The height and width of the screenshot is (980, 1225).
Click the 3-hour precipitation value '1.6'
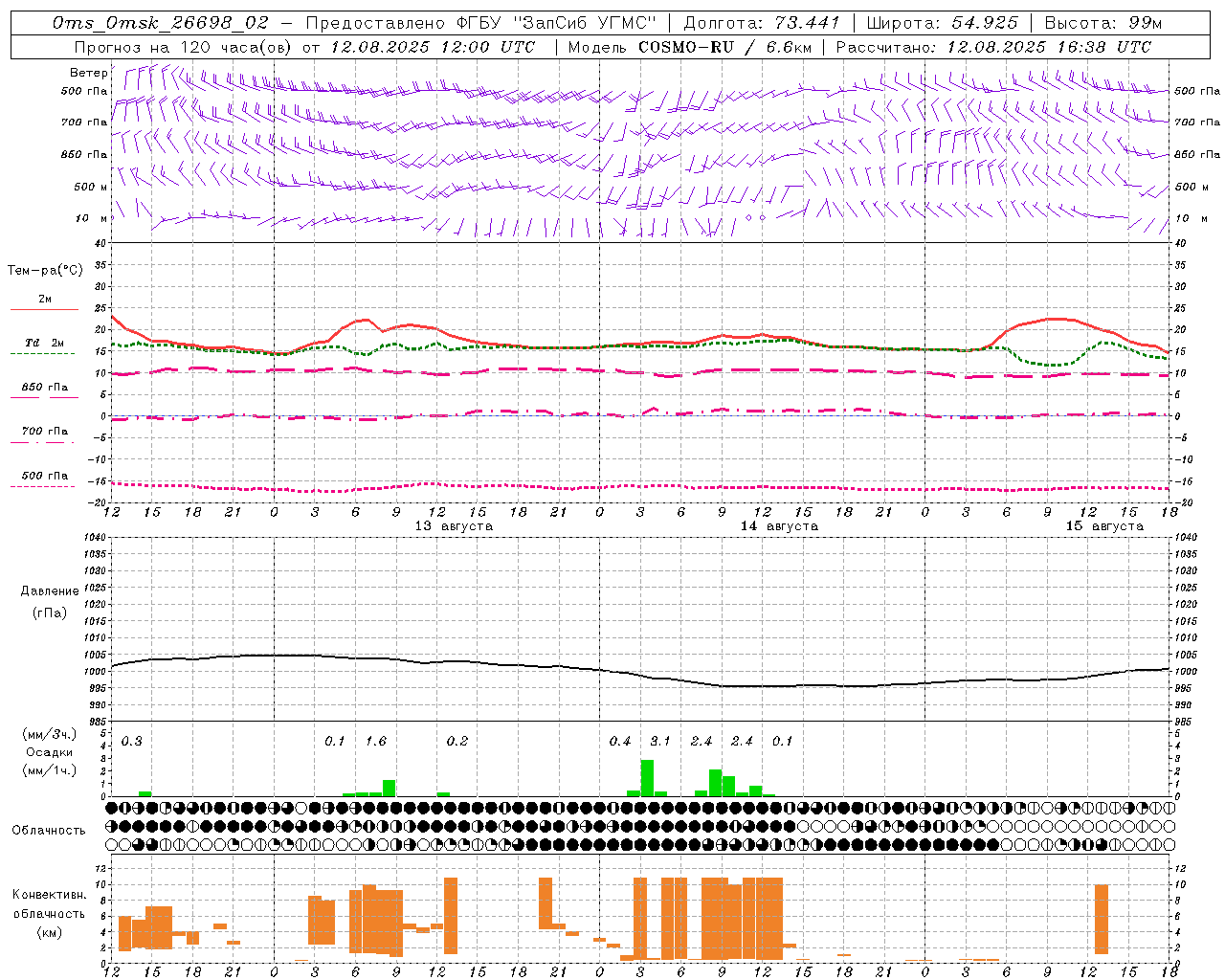[376, 741]
